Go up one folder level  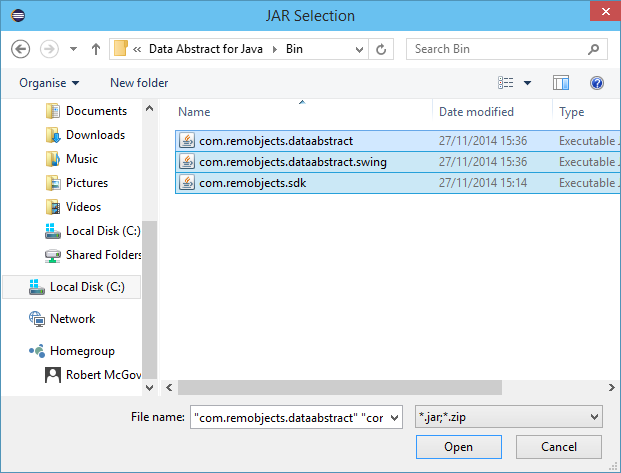[96, 49]
